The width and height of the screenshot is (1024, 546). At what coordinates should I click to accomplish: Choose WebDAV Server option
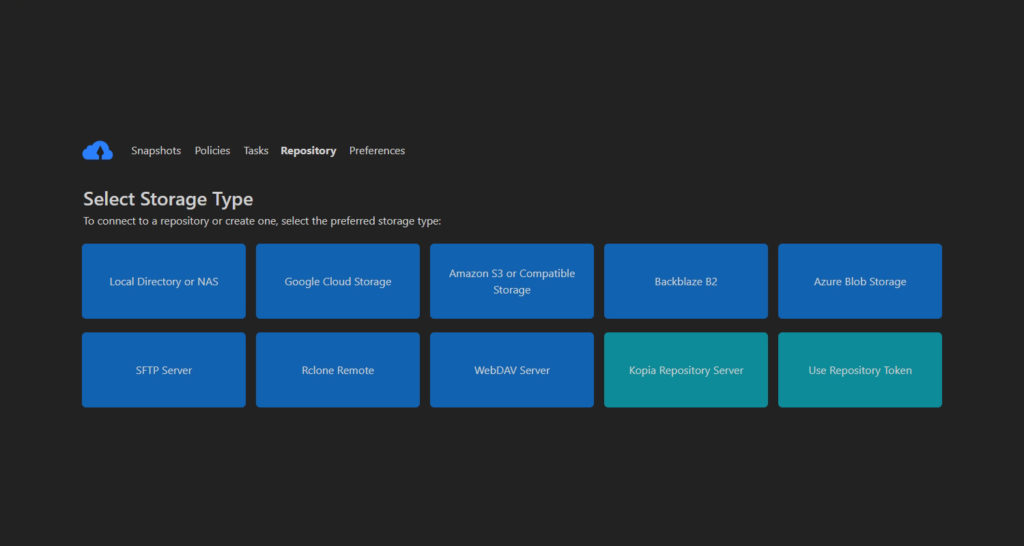[512, 370]
